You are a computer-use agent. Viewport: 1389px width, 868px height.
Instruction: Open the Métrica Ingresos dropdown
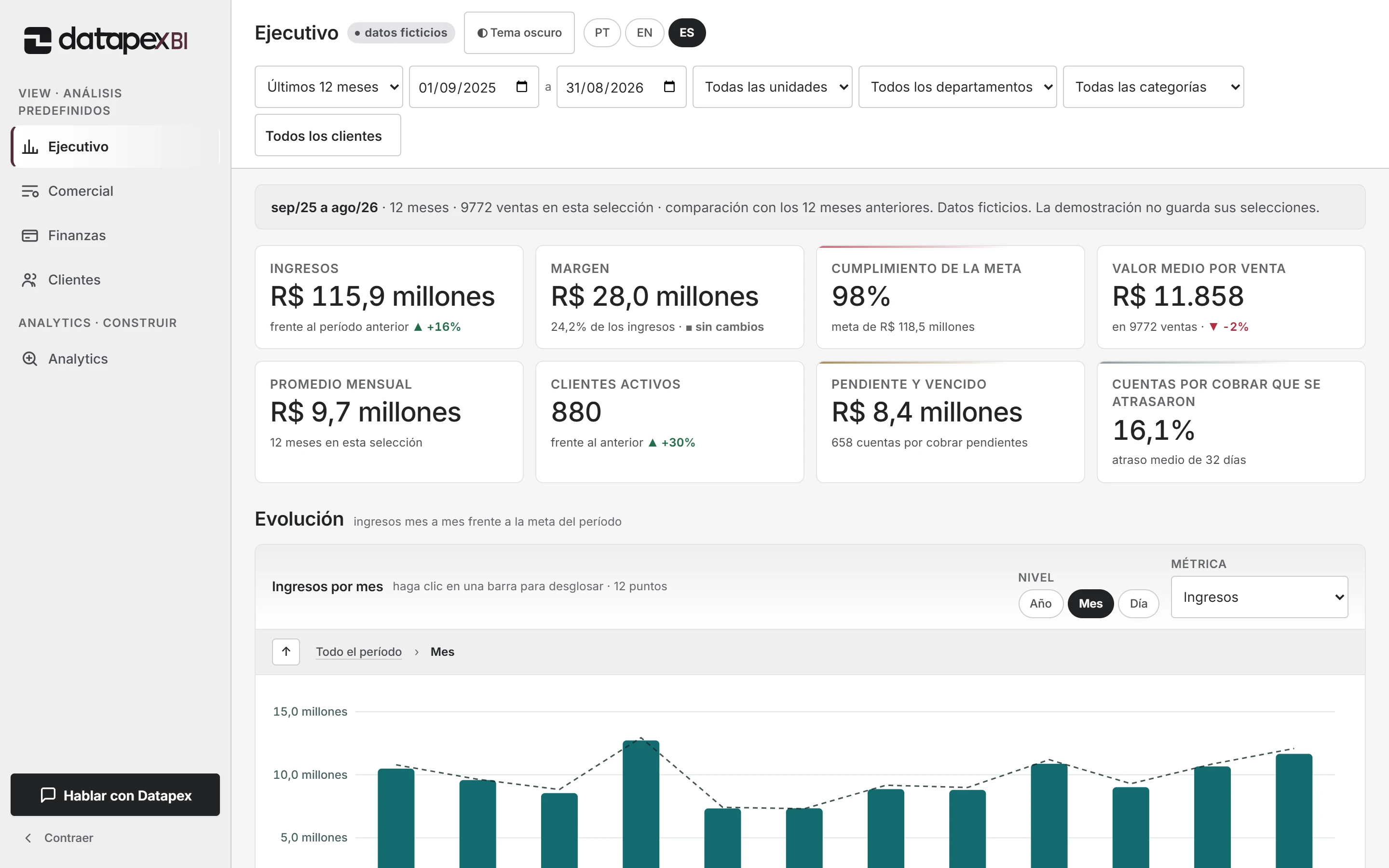(x=1259, y=597)
